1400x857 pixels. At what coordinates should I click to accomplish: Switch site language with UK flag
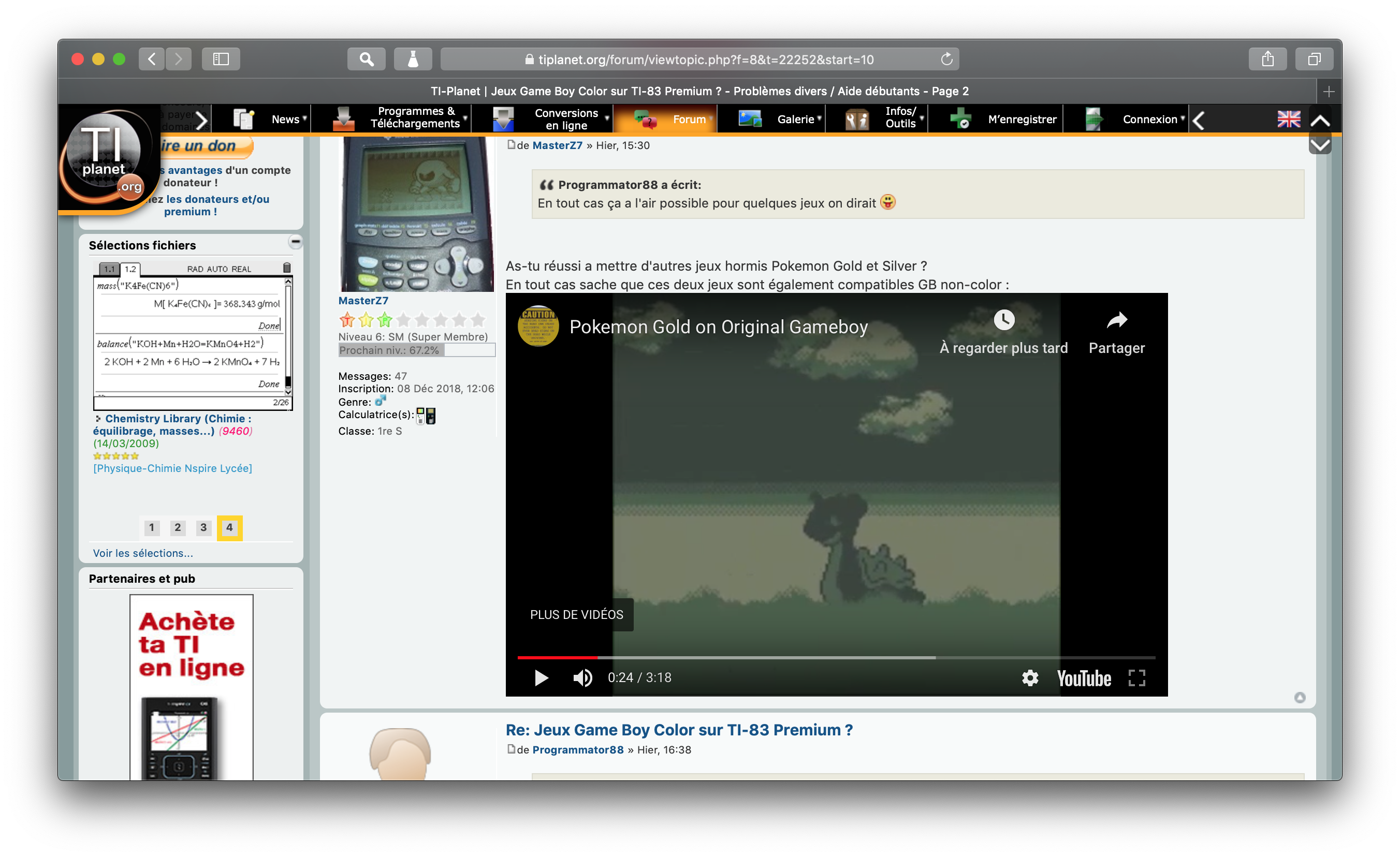point(1289,119)
